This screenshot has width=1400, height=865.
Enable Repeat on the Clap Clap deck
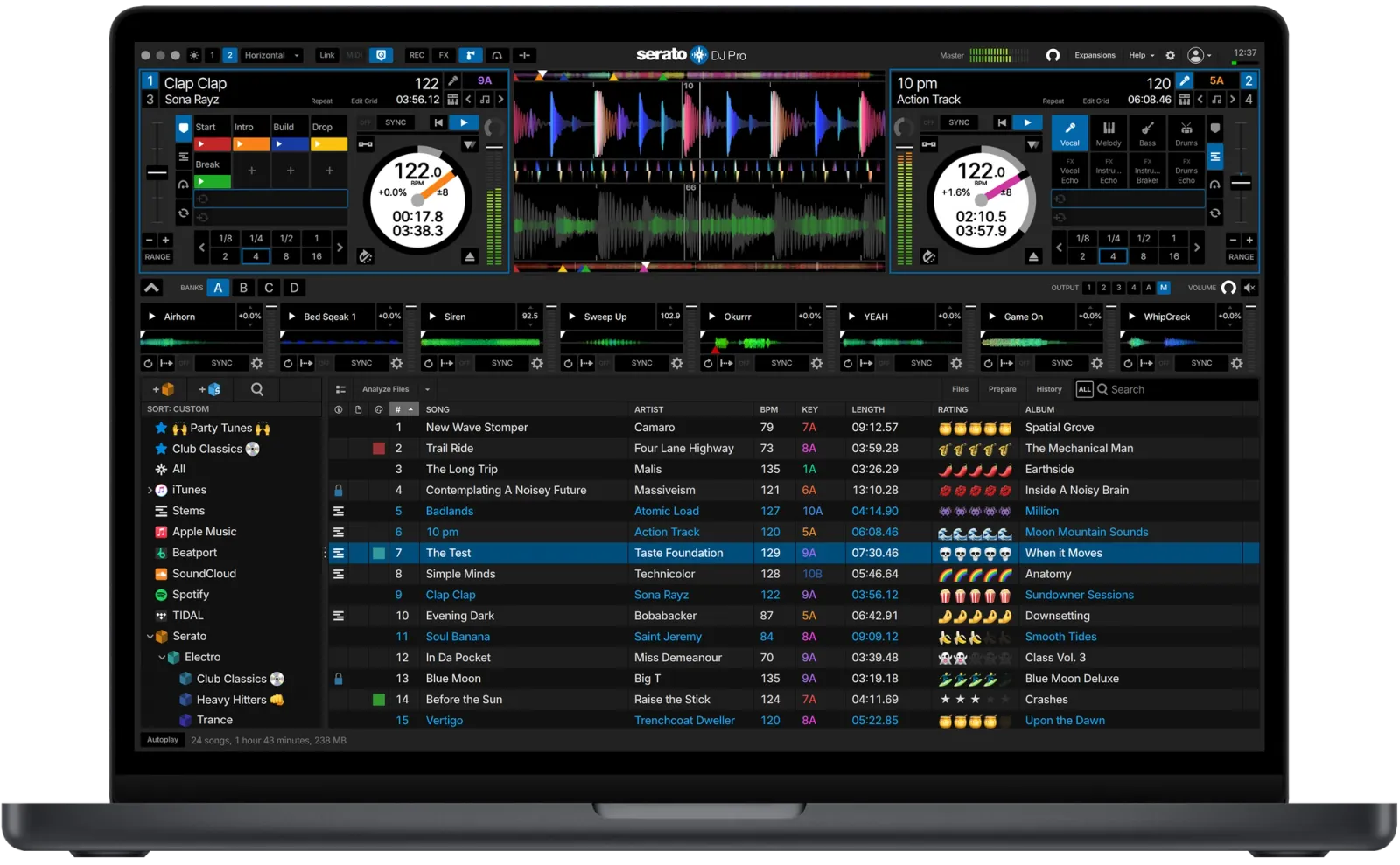321,101
